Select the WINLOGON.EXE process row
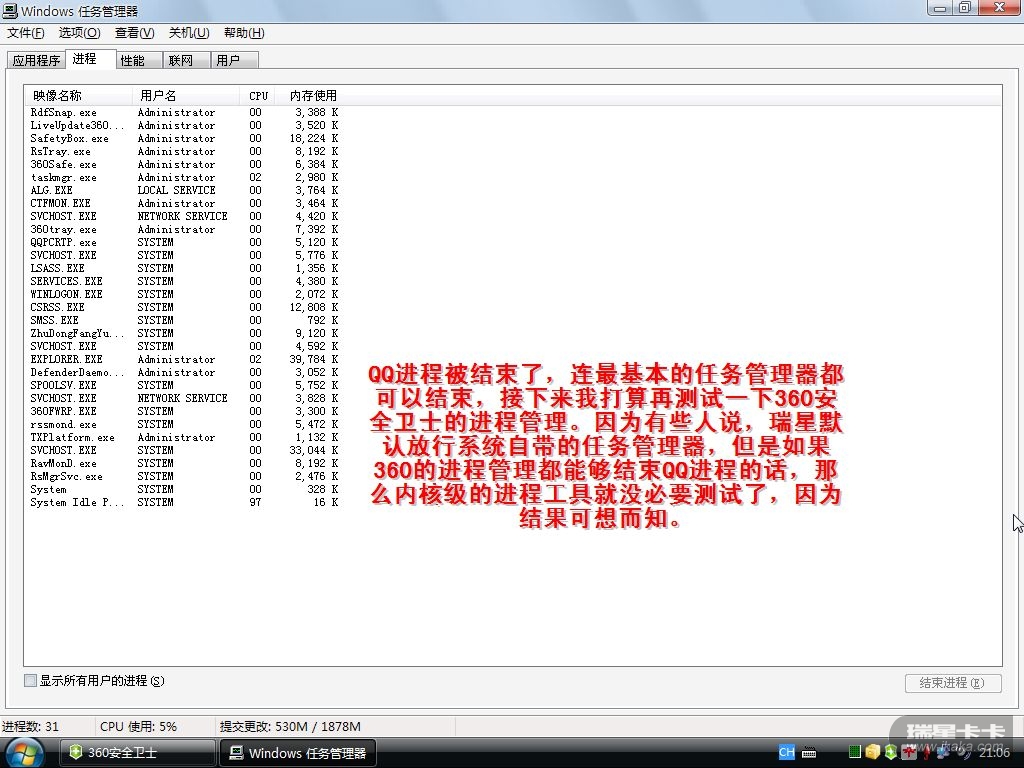This screenshot has height=768, width=1024. click(x=184, y=295)
